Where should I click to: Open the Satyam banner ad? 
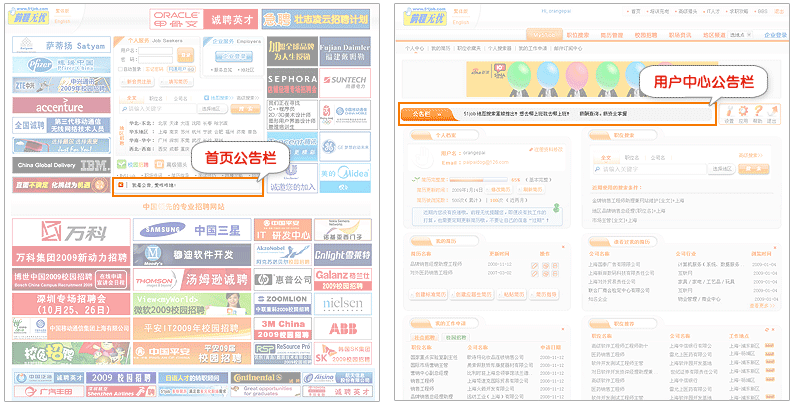(61, 45)
